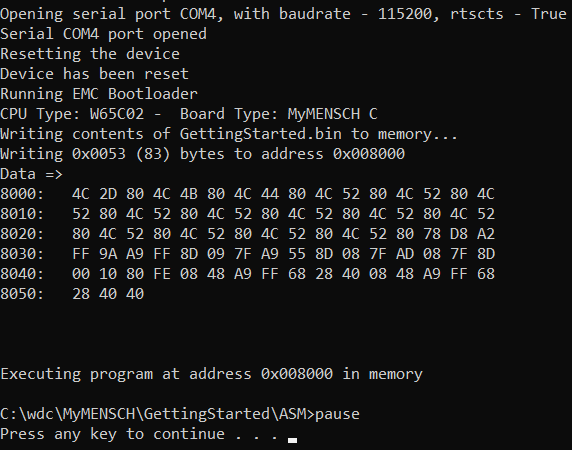Click the 'Press any key to continue' text
The height and width of the screenshot is (450, 572).
click(x=112, y=434)
